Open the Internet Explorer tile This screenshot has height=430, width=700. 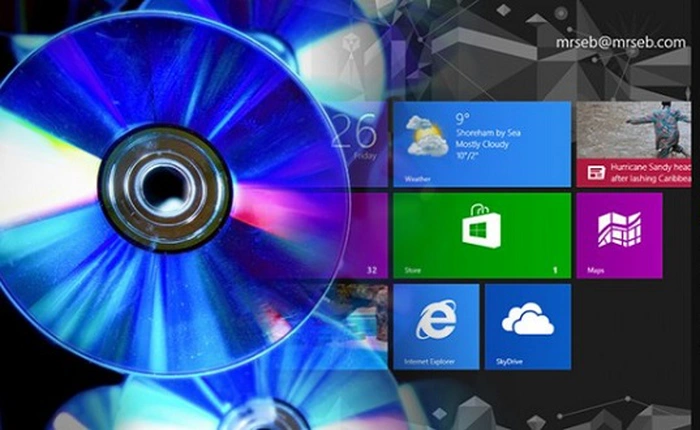click(436, 327)
